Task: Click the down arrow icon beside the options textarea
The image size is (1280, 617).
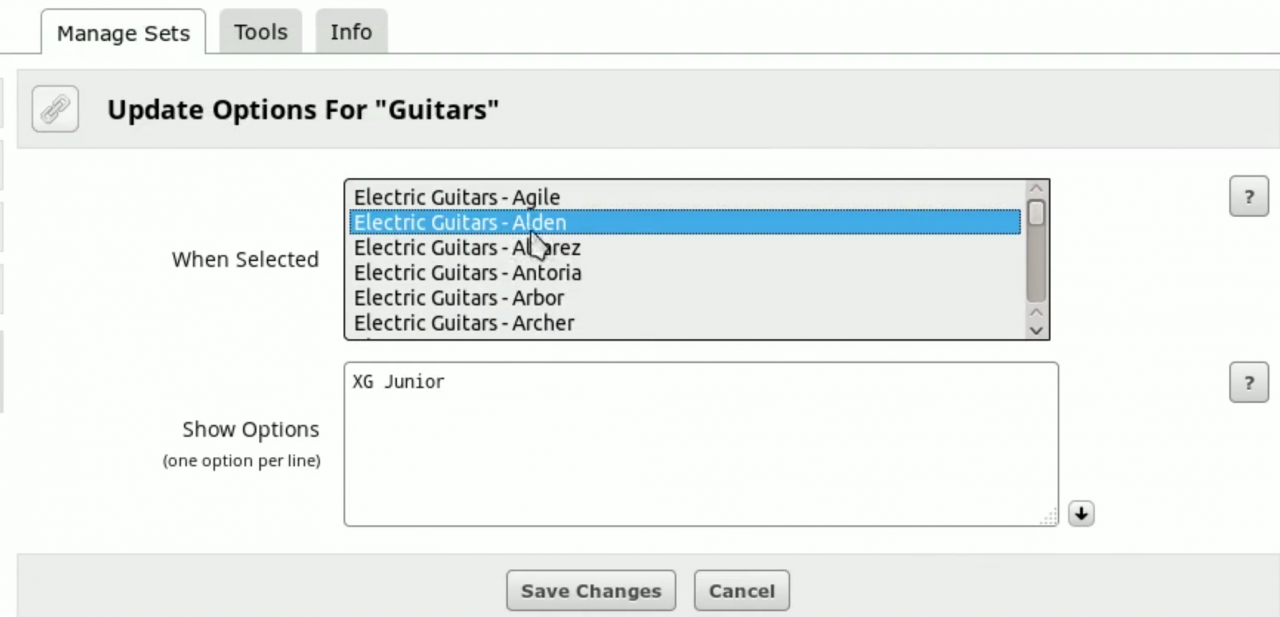Action: click(1080, 513)
